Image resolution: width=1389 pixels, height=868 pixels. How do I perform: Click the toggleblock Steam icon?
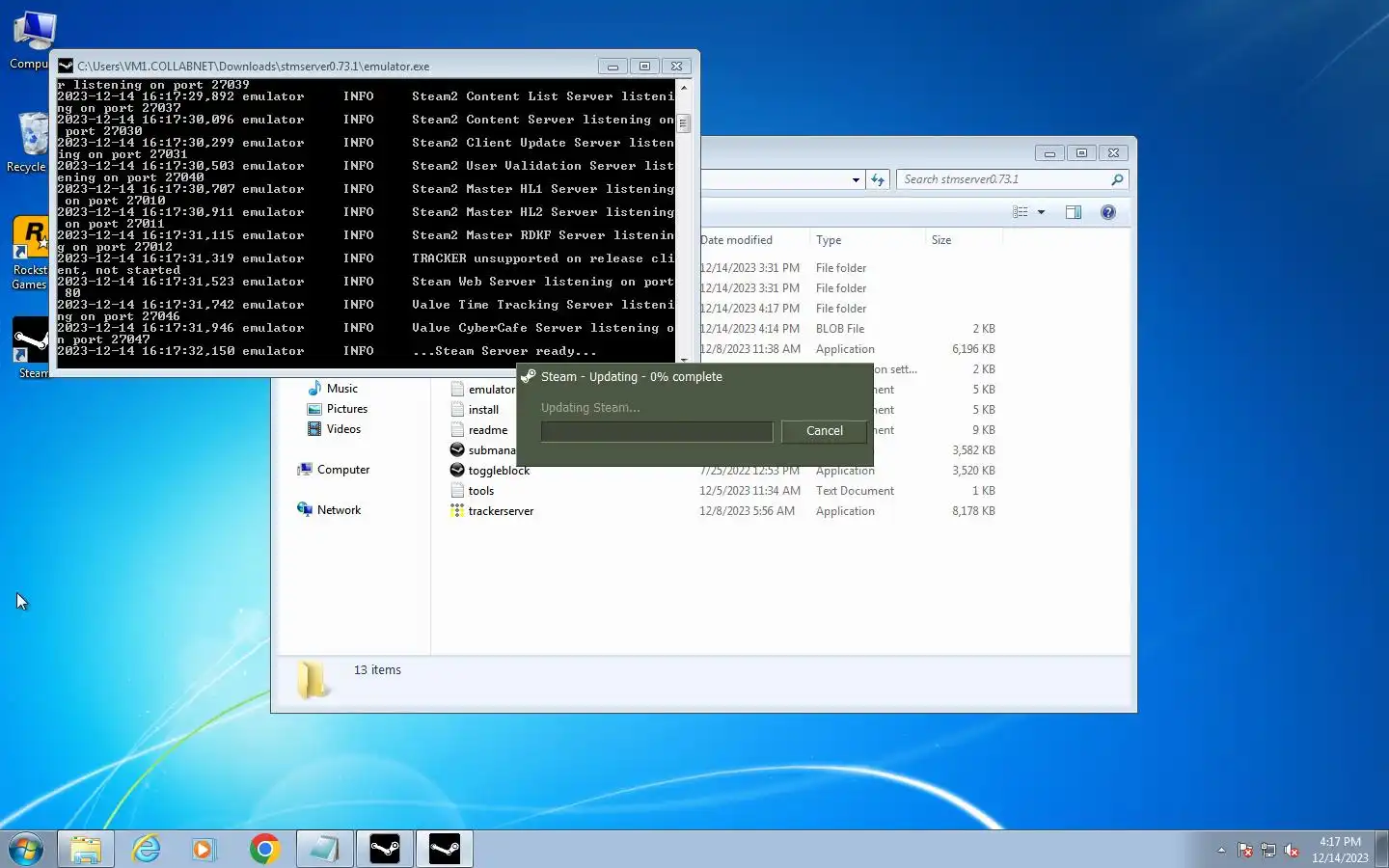click(x=457, y=471)
